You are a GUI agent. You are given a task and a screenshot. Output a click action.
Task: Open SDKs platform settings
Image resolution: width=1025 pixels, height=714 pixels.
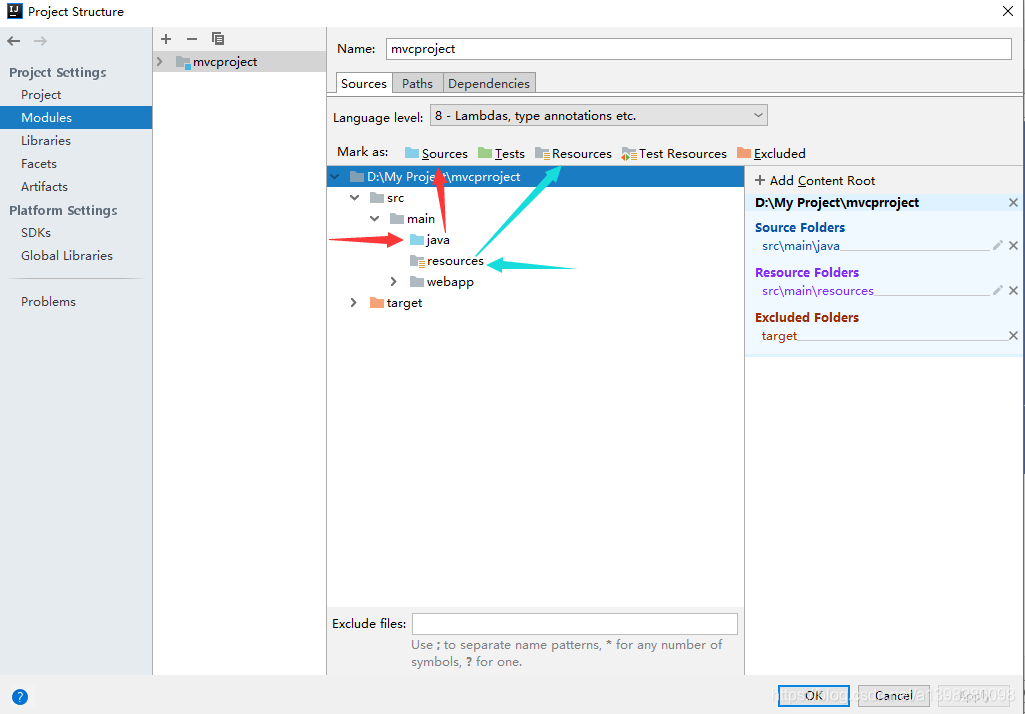35,233
